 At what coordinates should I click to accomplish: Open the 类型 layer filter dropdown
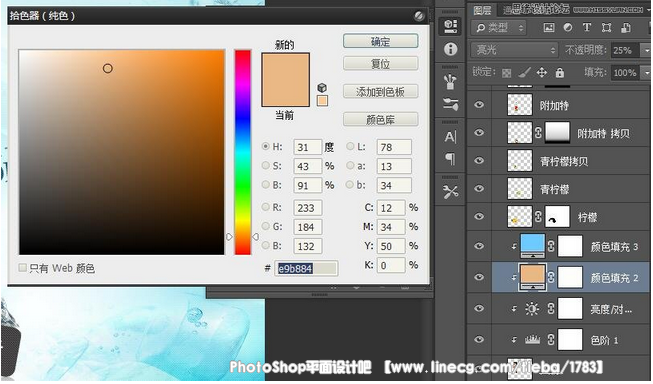click(499, 28)
